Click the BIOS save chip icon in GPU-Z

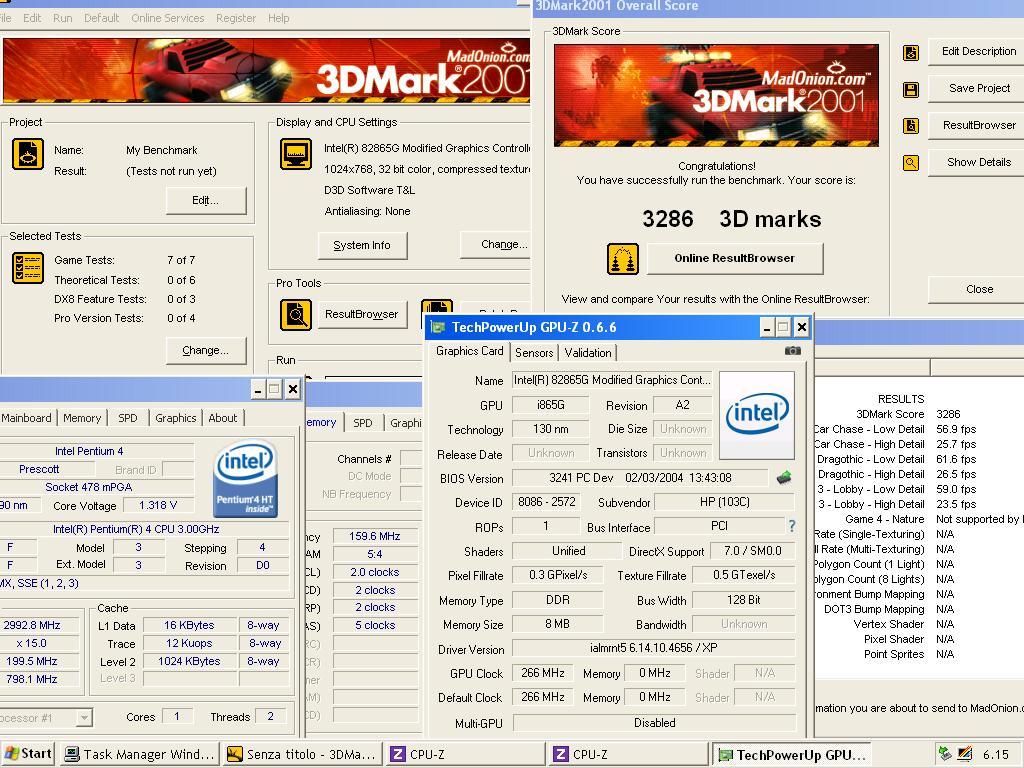click(784, 477)
